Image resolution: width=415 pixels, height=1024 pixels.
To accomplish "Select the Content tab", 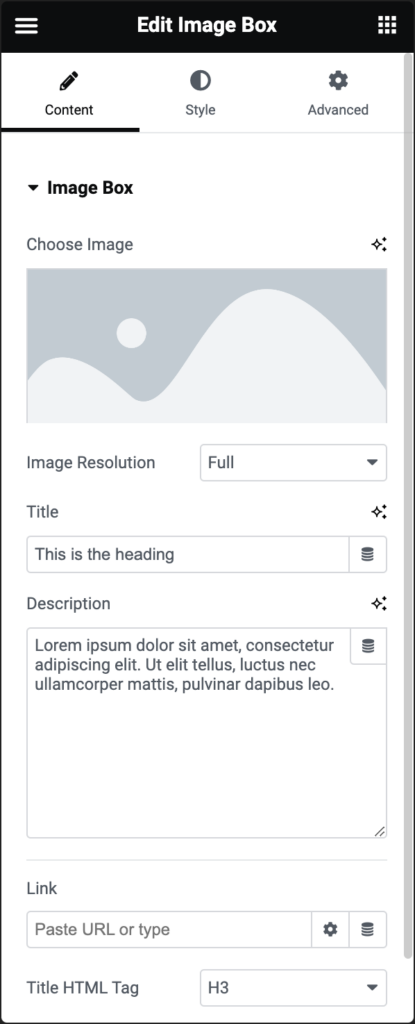I will click(x=69, y=93).
